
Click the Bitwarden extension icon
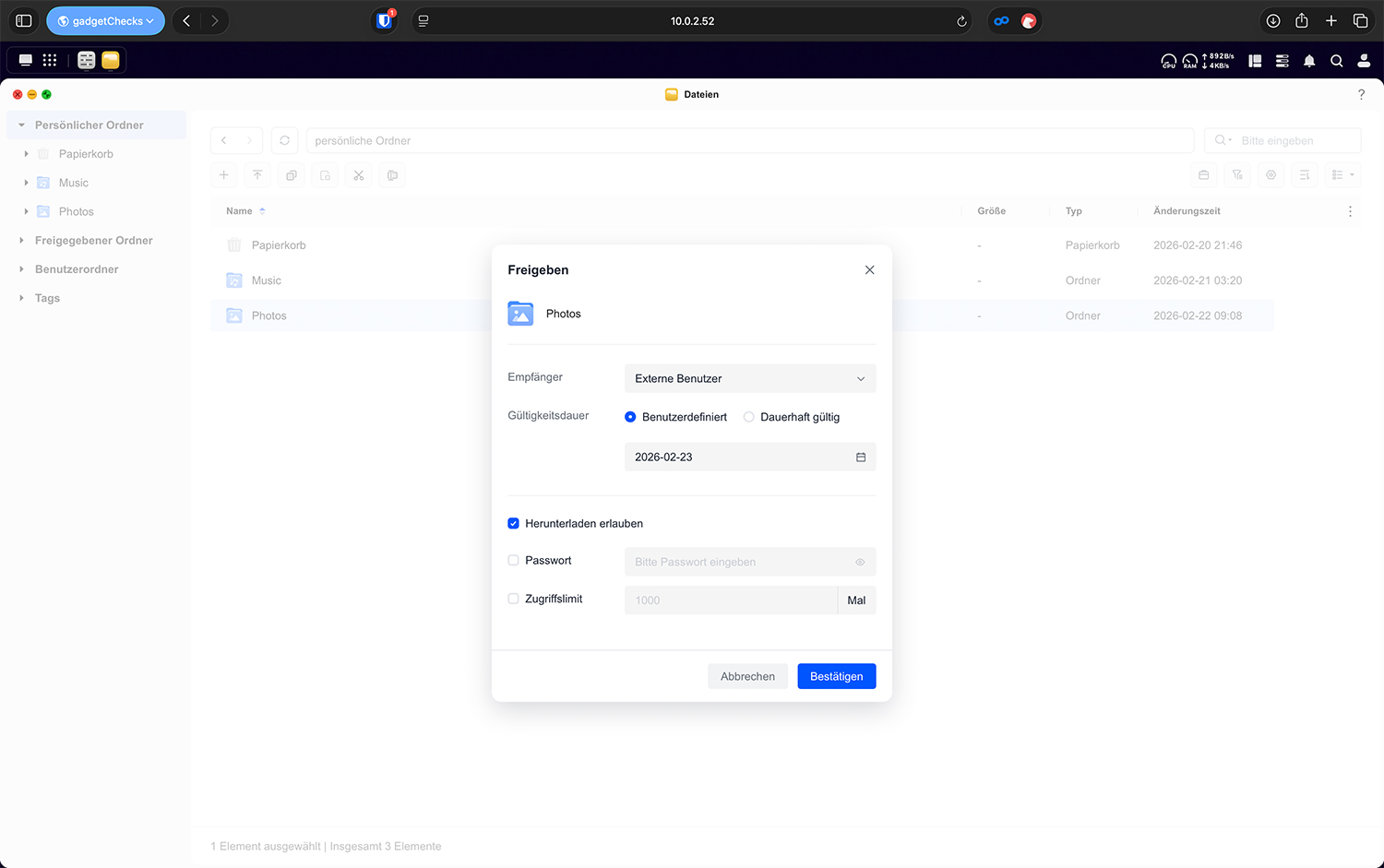(x=384, y=20)
